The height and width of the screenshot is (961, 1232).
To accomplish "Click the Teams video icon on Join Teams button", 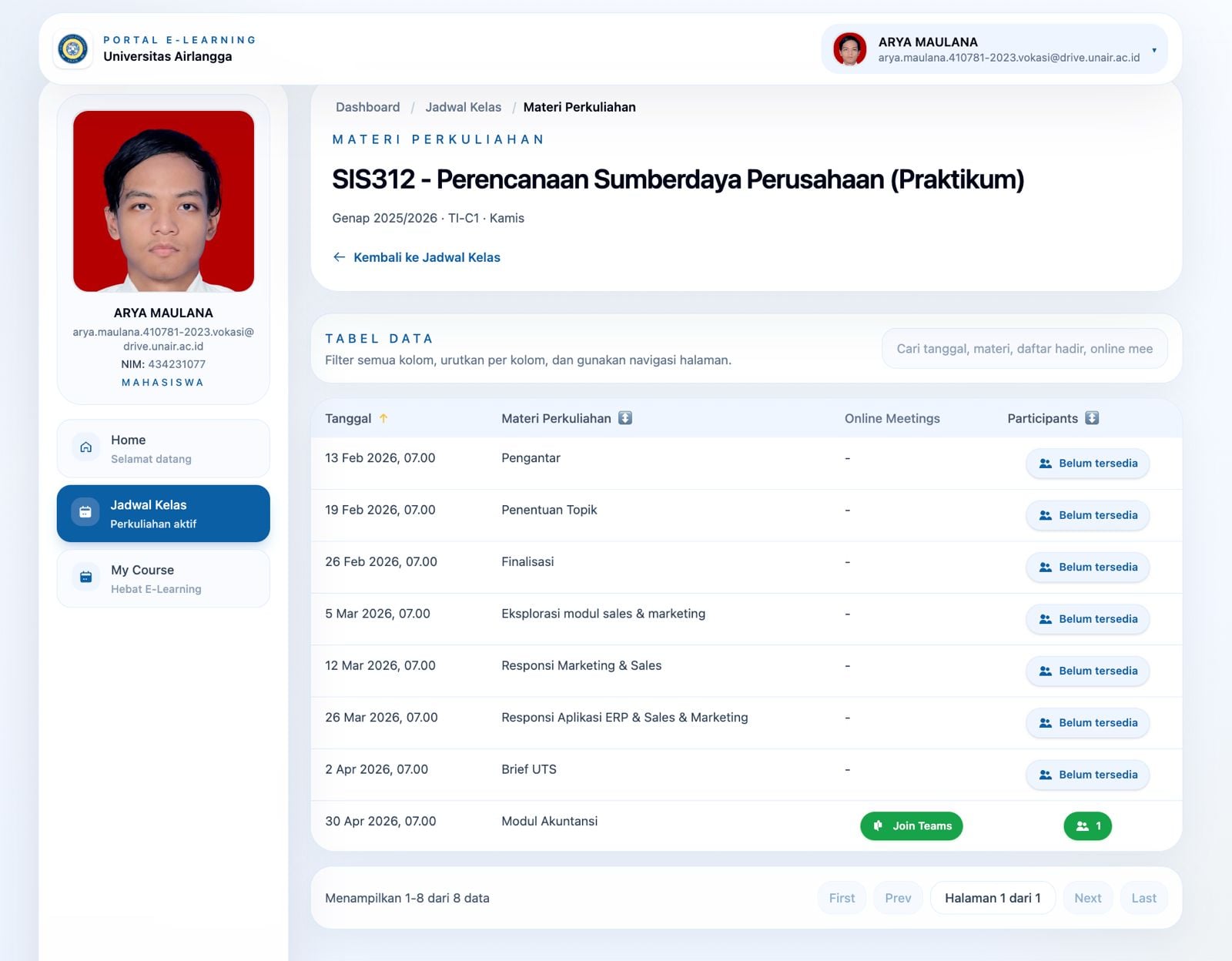I will pos(878,825).
